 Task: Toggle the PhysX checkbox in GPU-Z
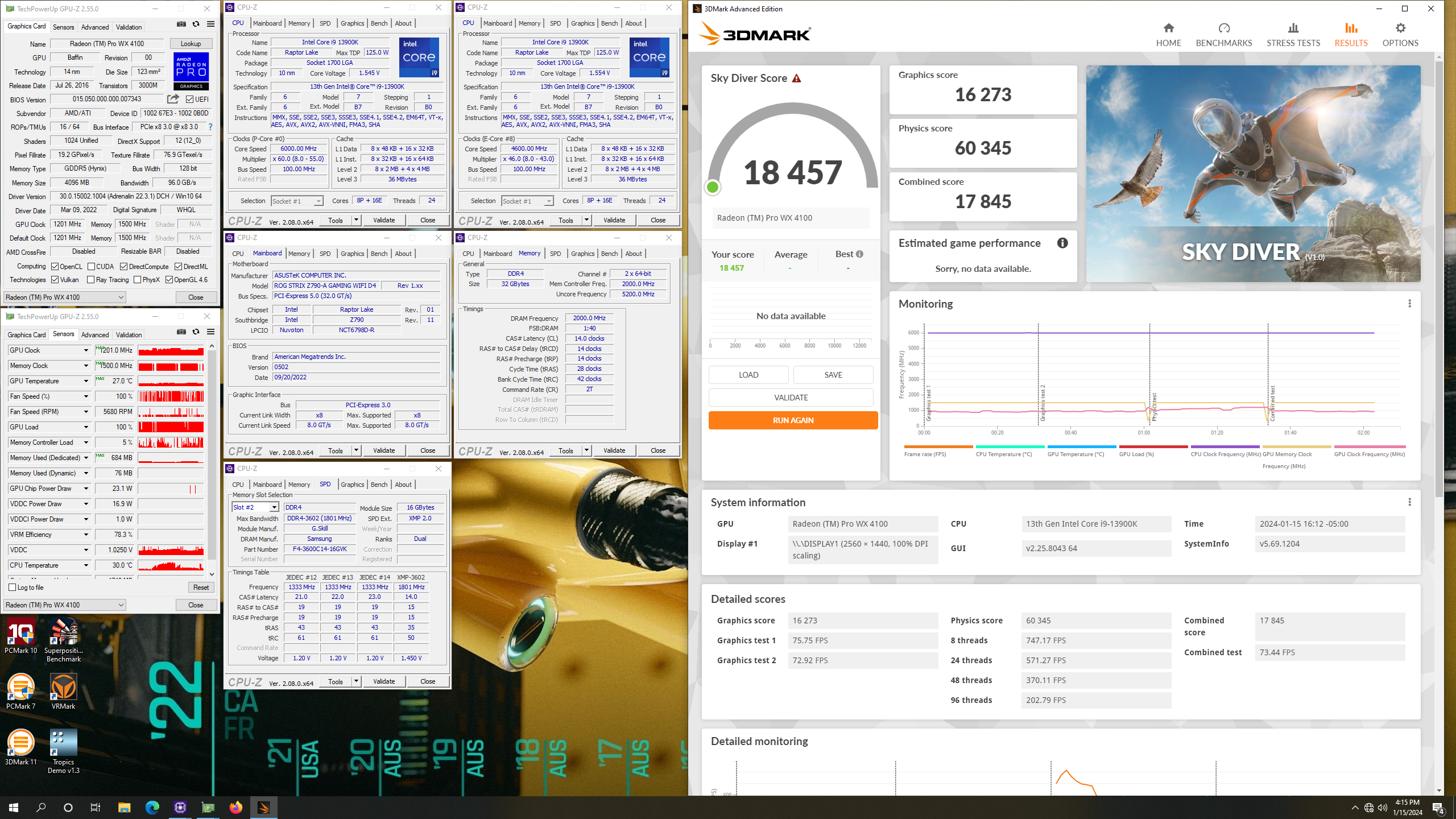(138, 280)
